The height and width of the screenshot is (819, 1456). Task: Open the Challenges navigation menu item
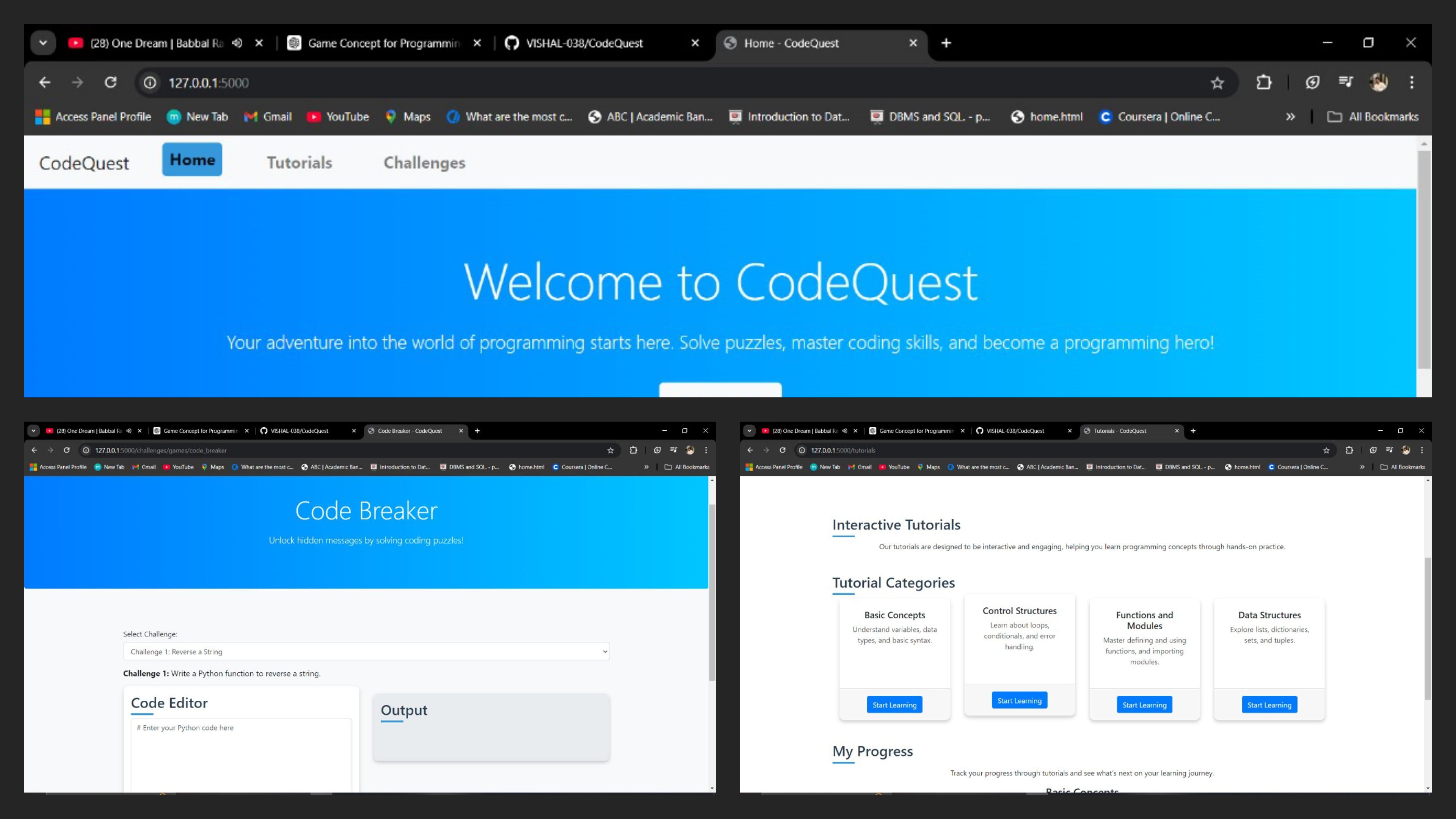pos(424,162)
